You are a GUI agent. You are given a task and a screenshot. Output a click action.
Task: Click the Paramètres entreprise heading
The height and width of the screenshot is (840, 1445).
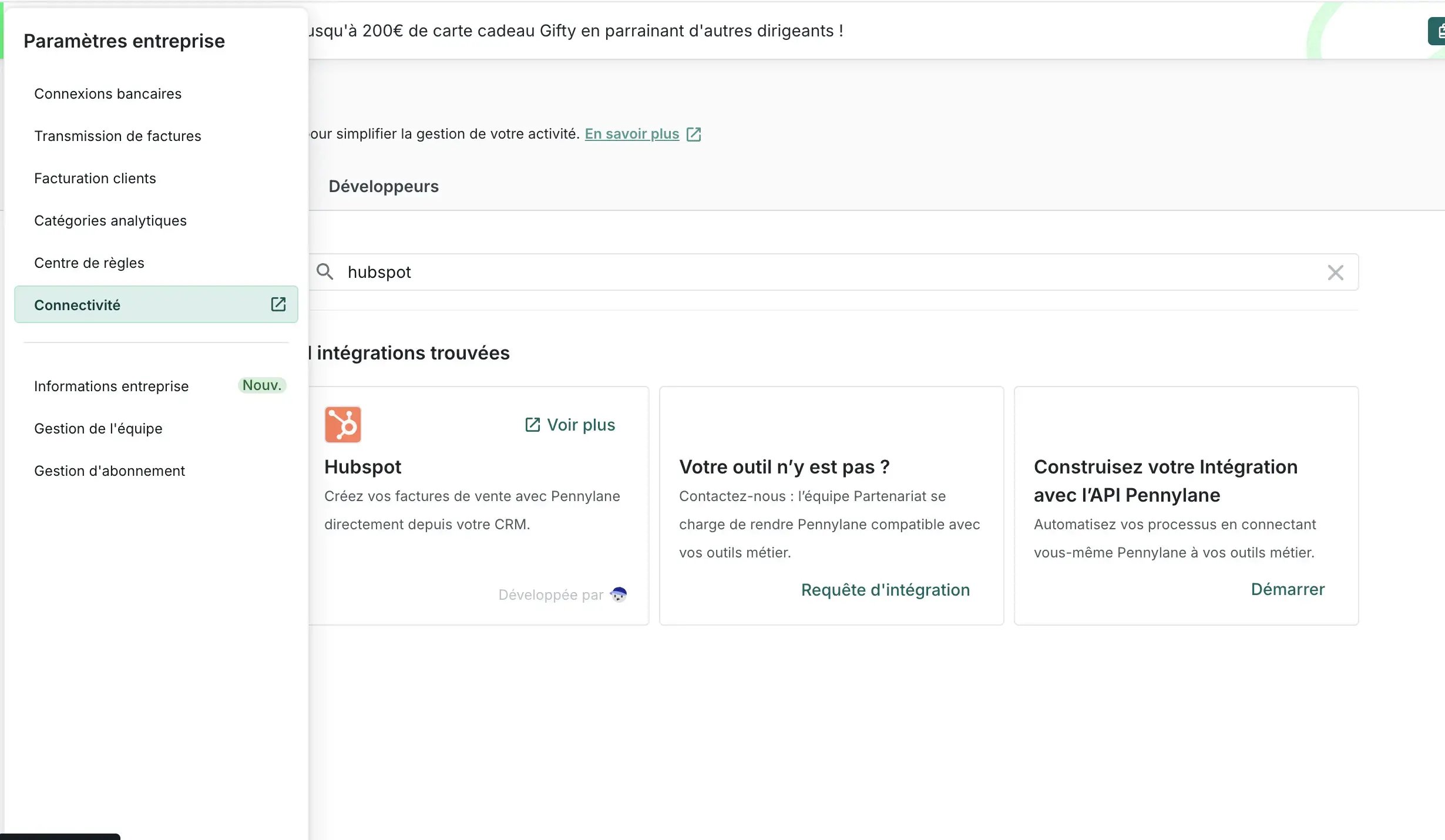(124, 41)
